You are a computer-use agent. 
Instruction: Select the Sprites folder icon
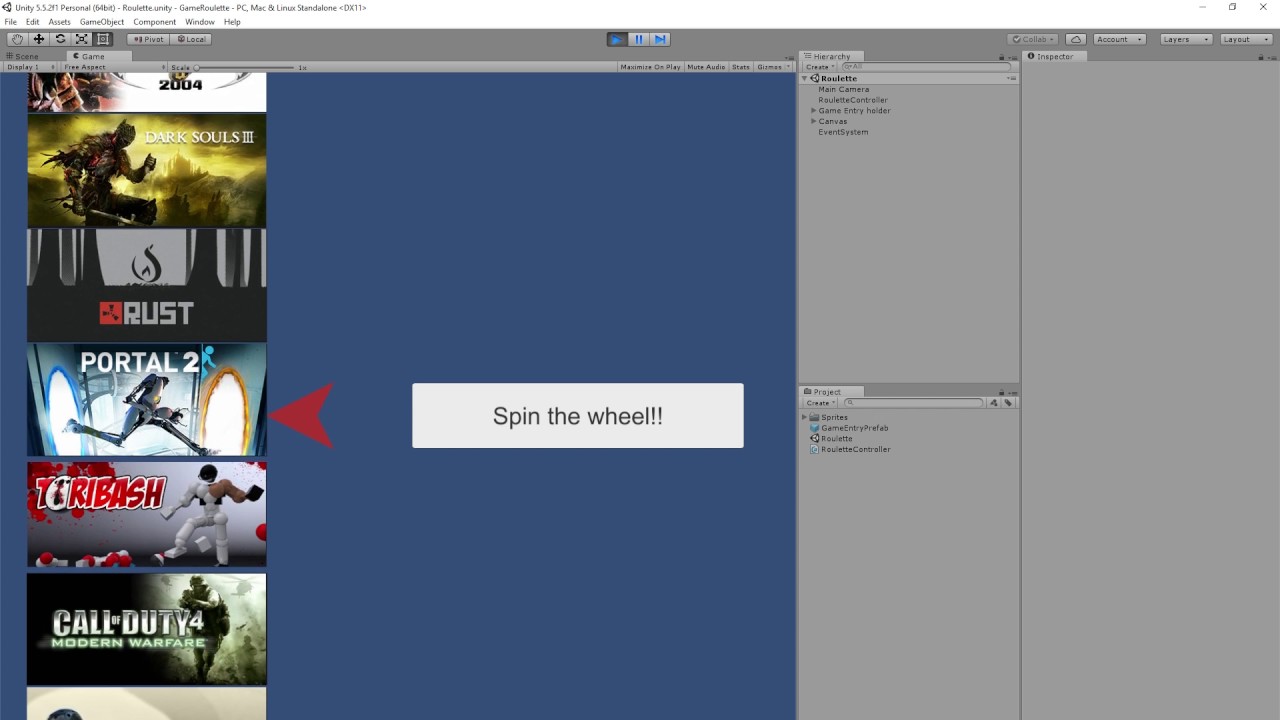[x=814, y=417]
